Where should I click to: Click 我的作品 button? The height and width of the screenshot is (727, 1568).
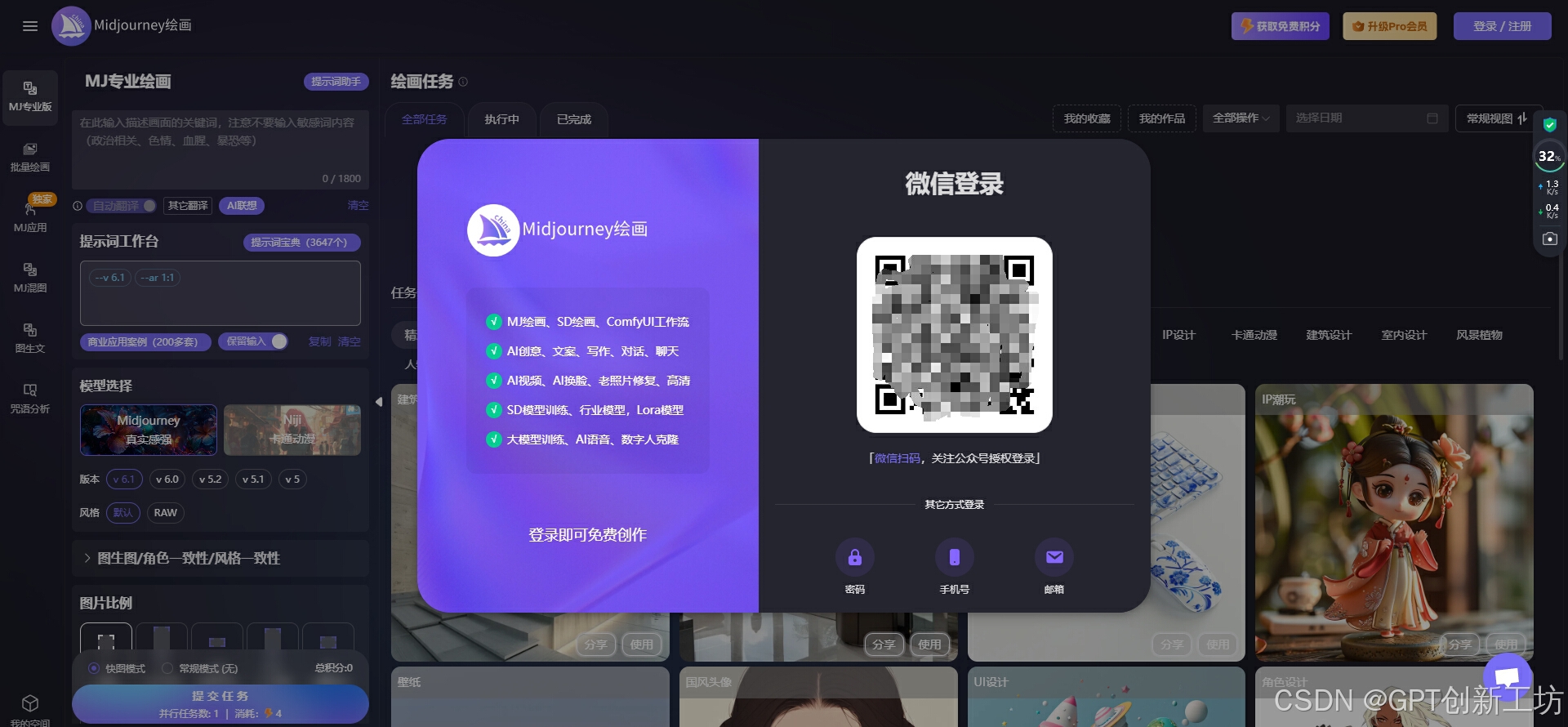pyautogui.click(x=1162, y=118)
